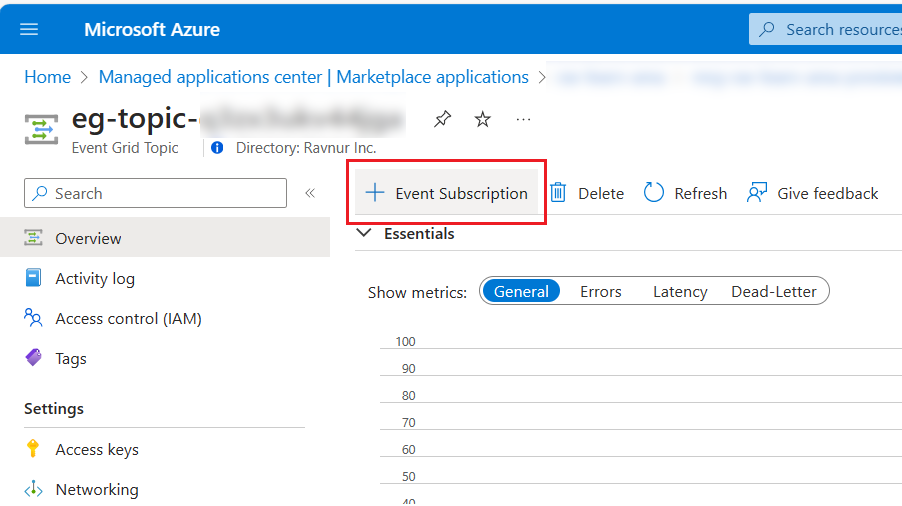Select the General metrics option

(x=521, y=292)
